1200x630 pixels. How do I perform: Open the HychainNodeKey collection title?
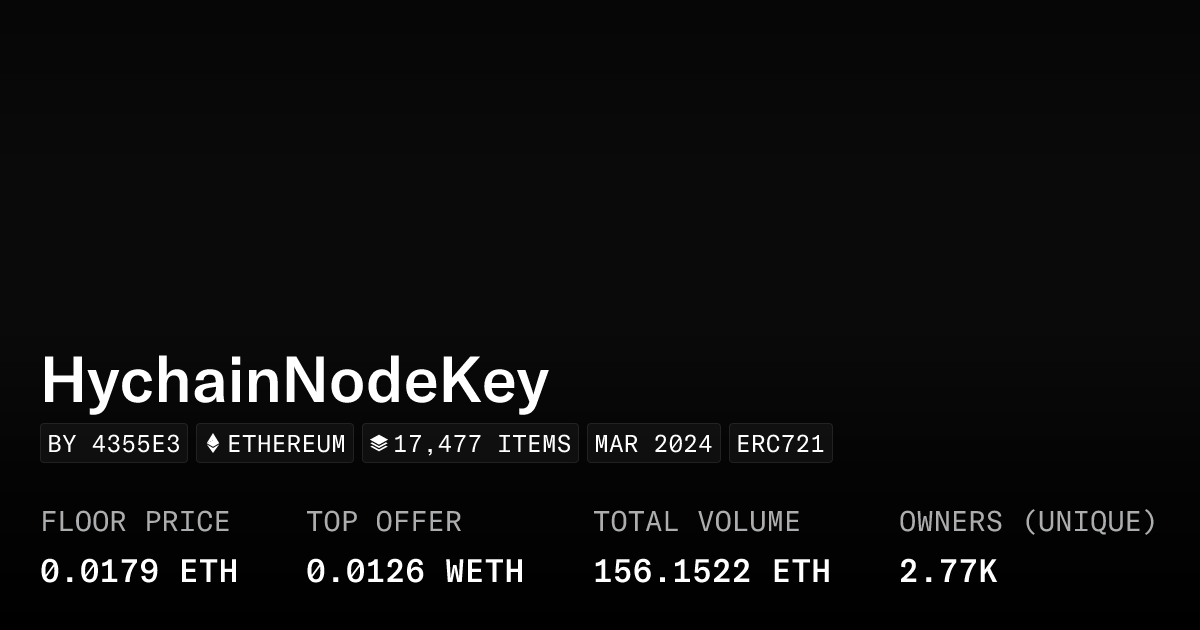[x=295, y=381]
